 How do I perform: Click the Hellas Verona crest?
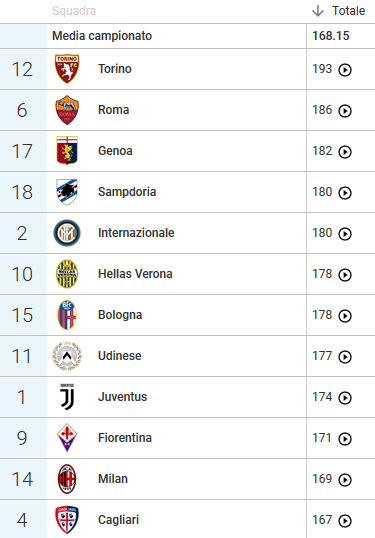tap(67, 274)
